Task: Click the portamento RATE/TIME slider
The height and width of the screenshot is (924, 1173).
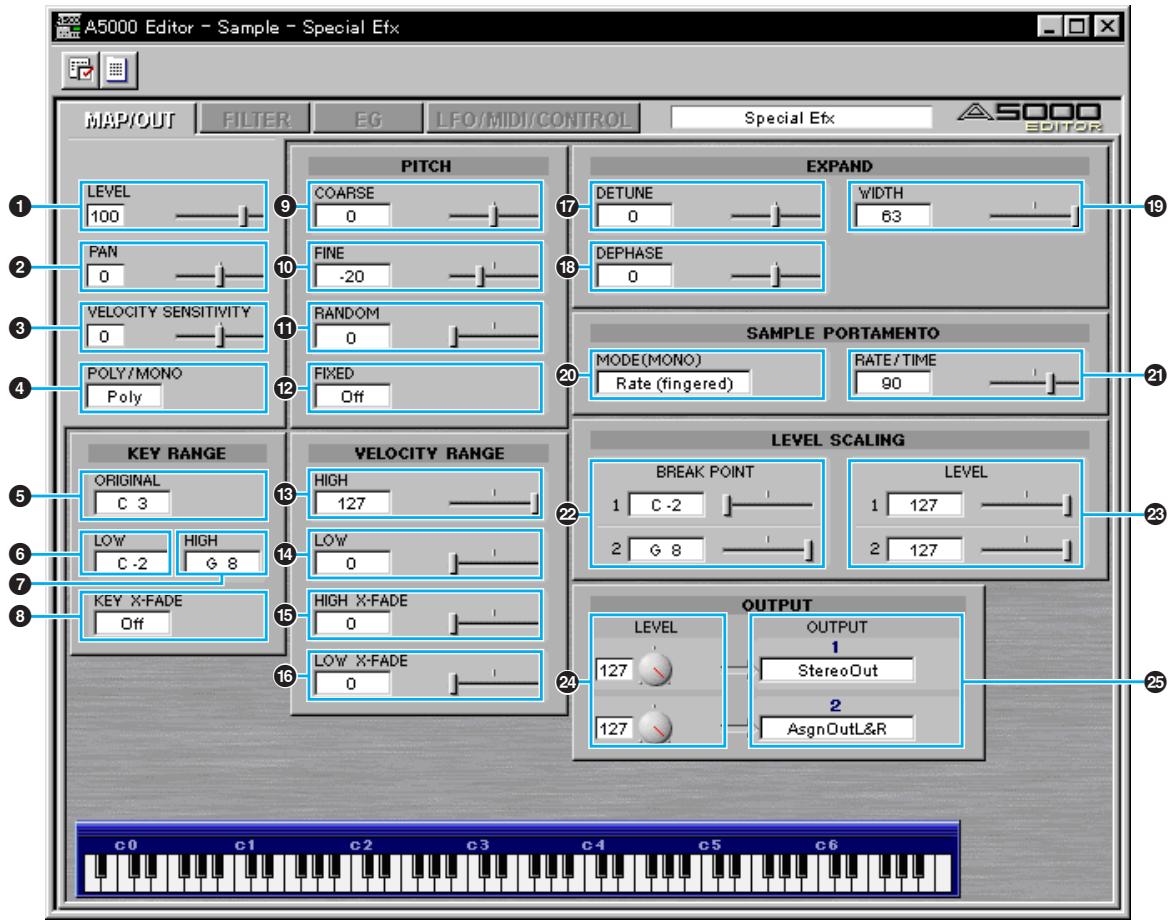Action: pyautogui.click(x=1034, y=383)
